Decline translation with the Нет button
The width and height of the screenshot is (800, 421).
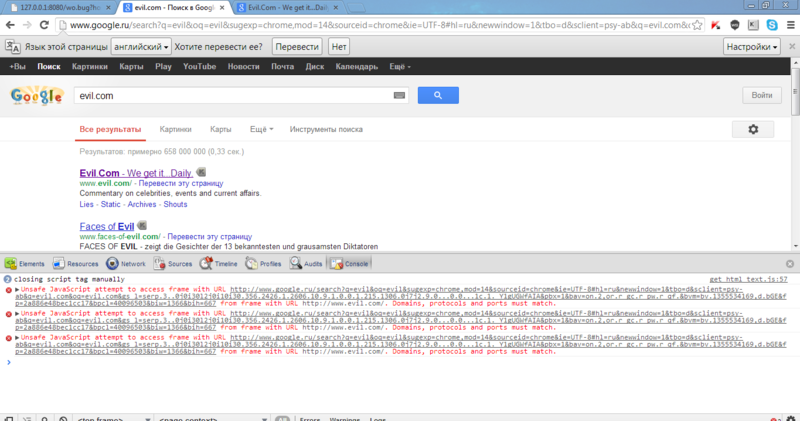click(x=339, y=47)
